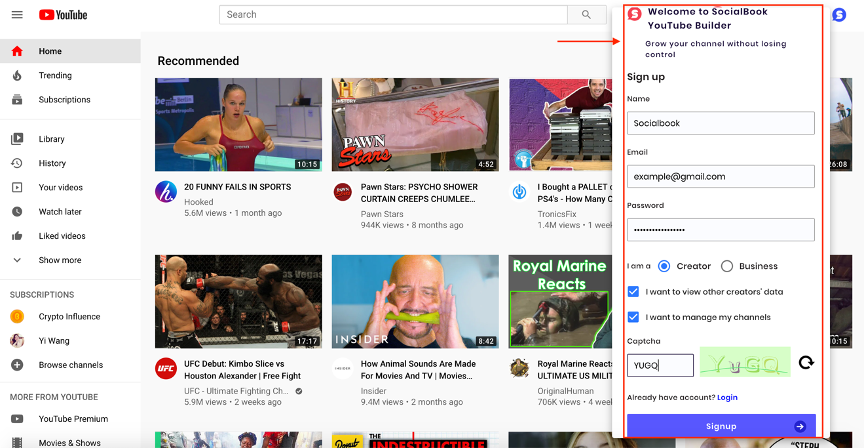Click the Trending flame icon

tap(17, 75)
